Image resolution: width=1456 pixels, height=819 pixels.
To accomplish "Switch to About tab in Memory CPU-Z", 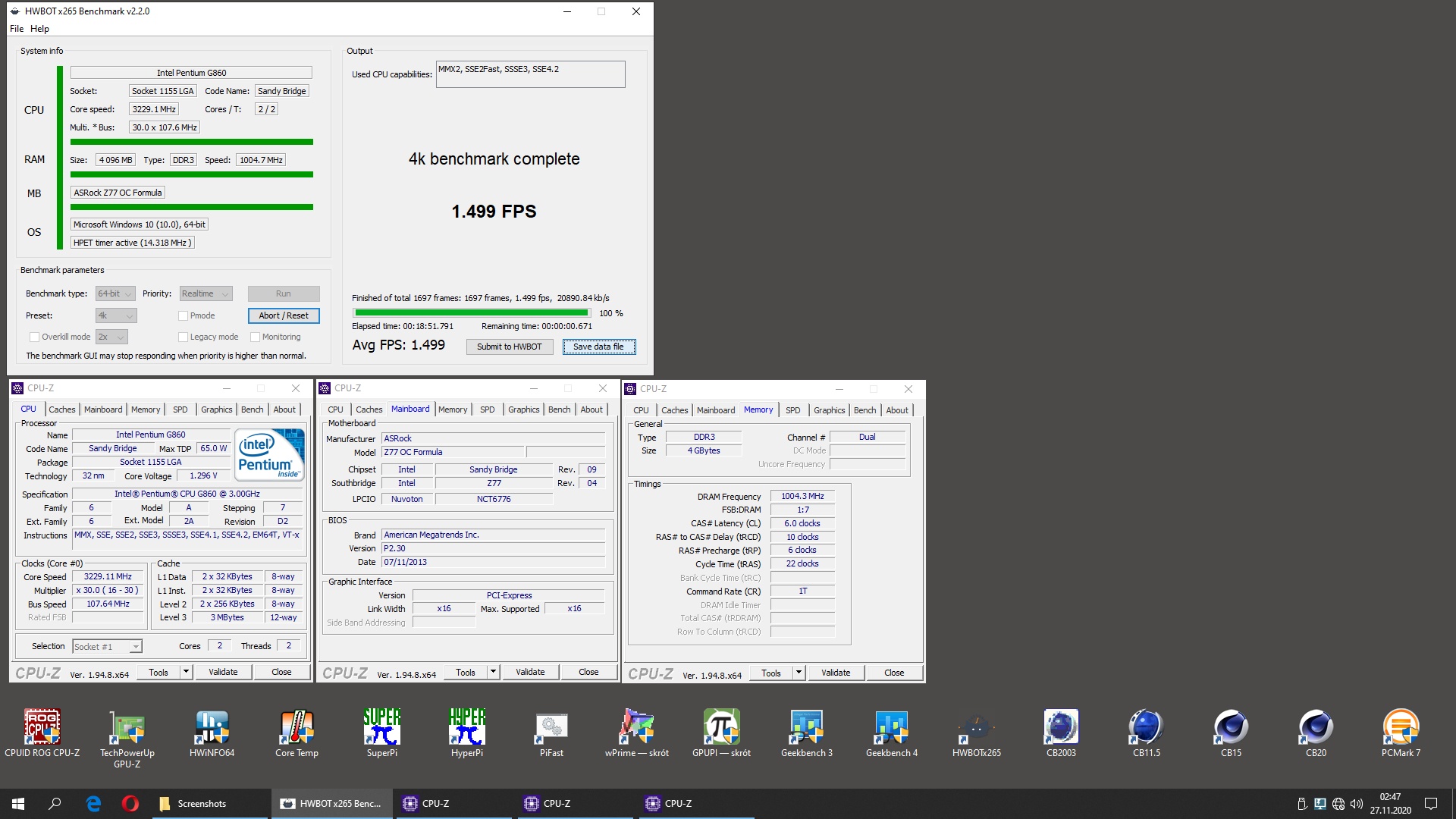I will 897,410.
